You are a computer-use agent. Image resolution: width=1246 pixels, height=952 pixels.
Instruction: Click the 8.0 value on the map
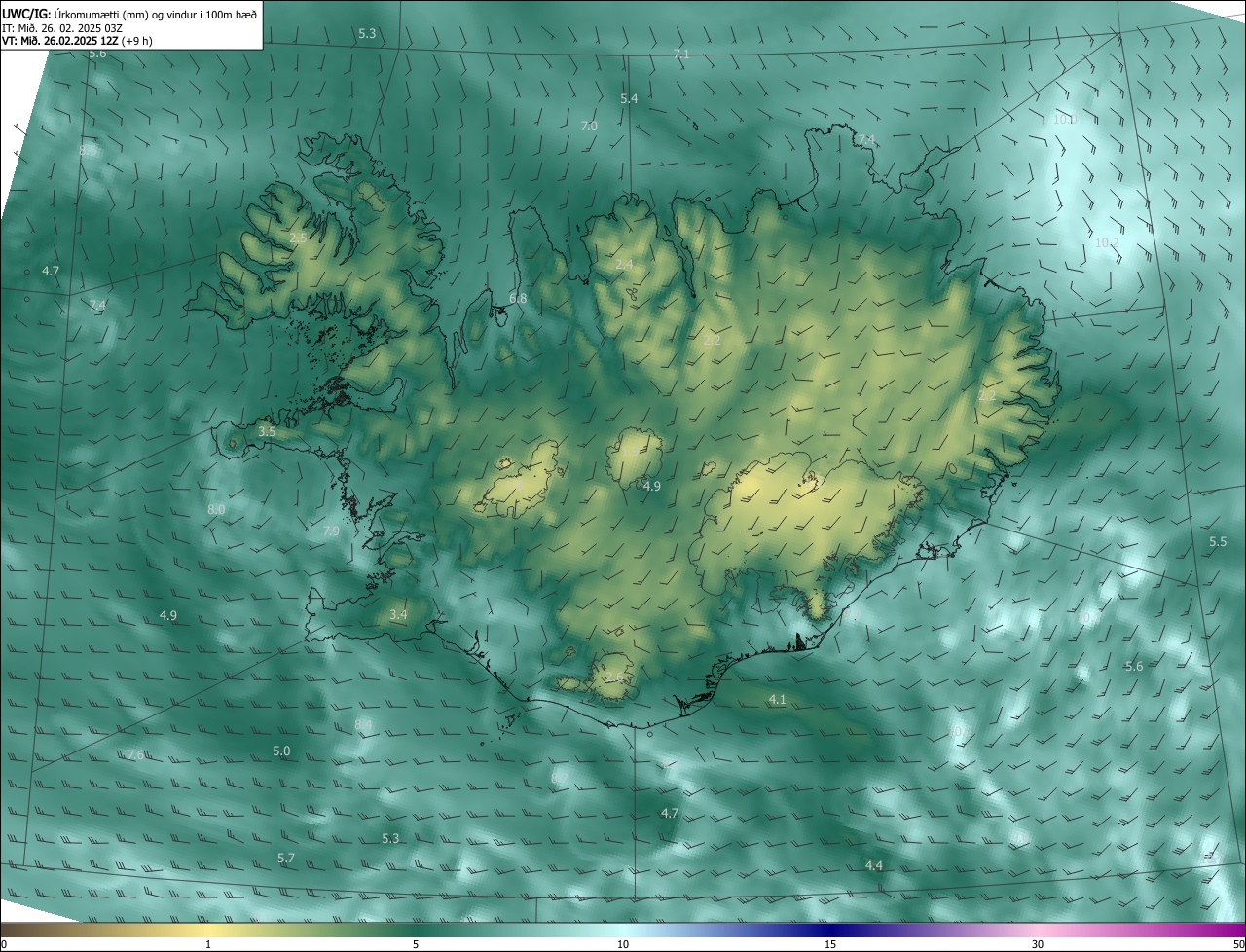[x=216, y=510]
